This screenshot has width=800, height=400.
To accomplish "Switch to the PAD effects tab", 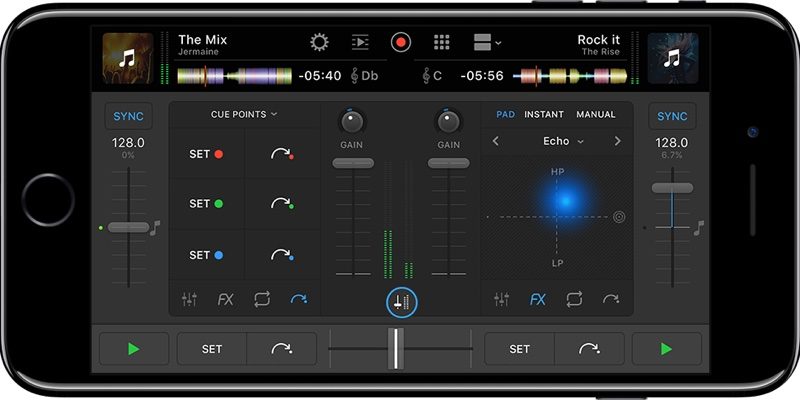I will pos(506,114).
